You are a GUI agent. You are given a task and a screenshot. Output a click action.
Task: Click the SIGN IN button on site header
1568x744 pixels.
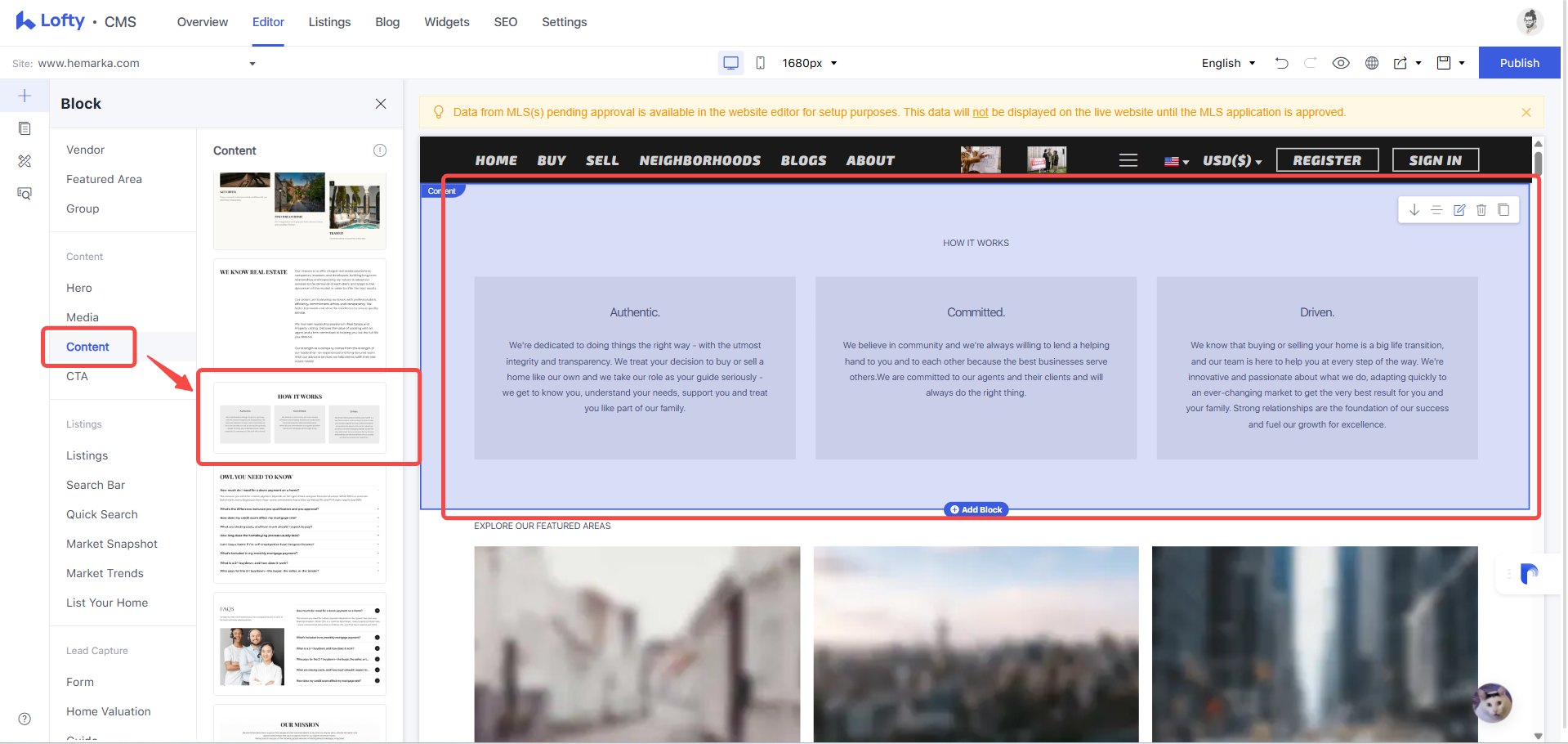1436,160
